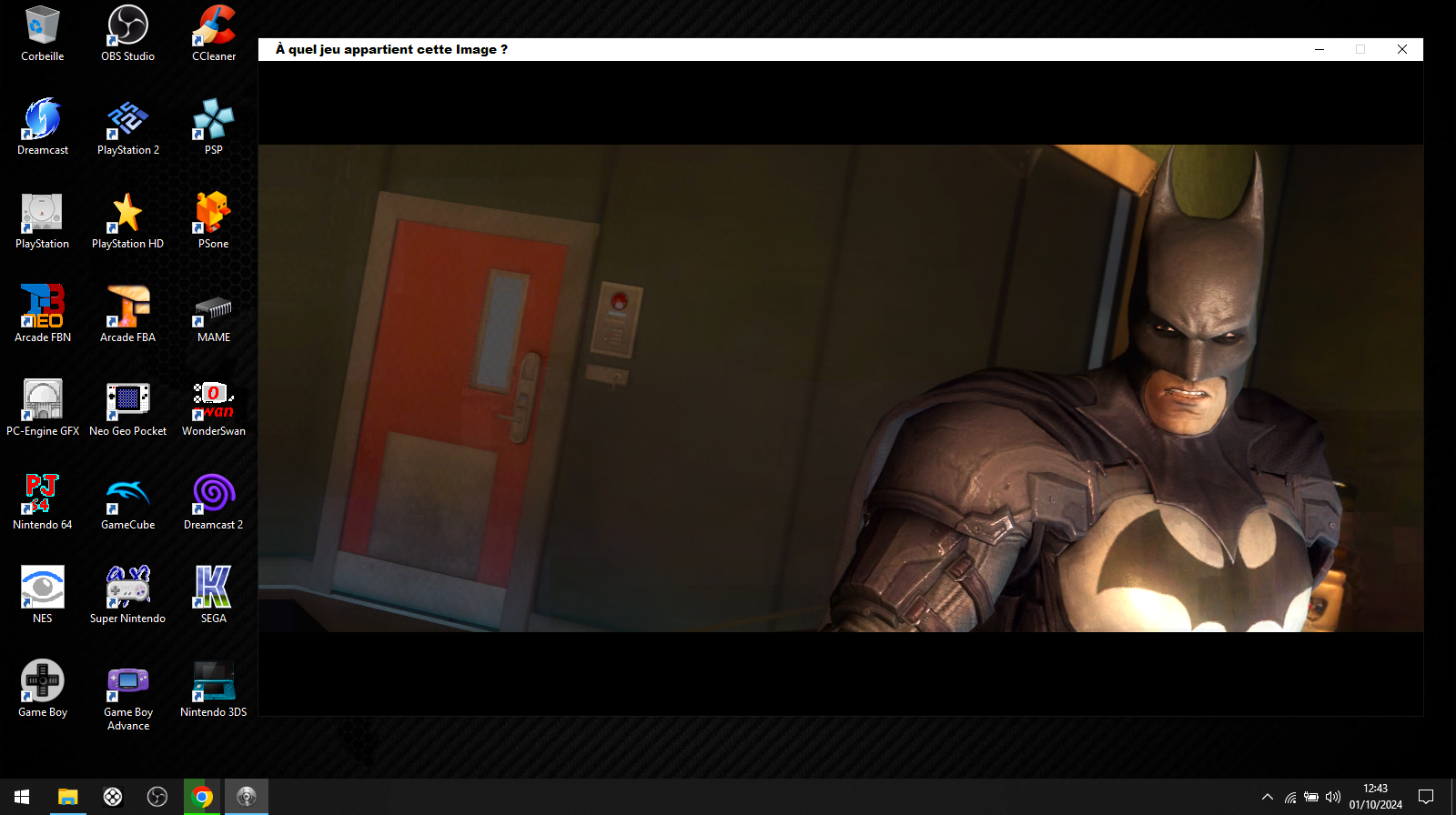Screen dimensions: 1456x815
Task: Click the window title 'À quel jeu appartient cette Image ?'
Action: [391, 49]
